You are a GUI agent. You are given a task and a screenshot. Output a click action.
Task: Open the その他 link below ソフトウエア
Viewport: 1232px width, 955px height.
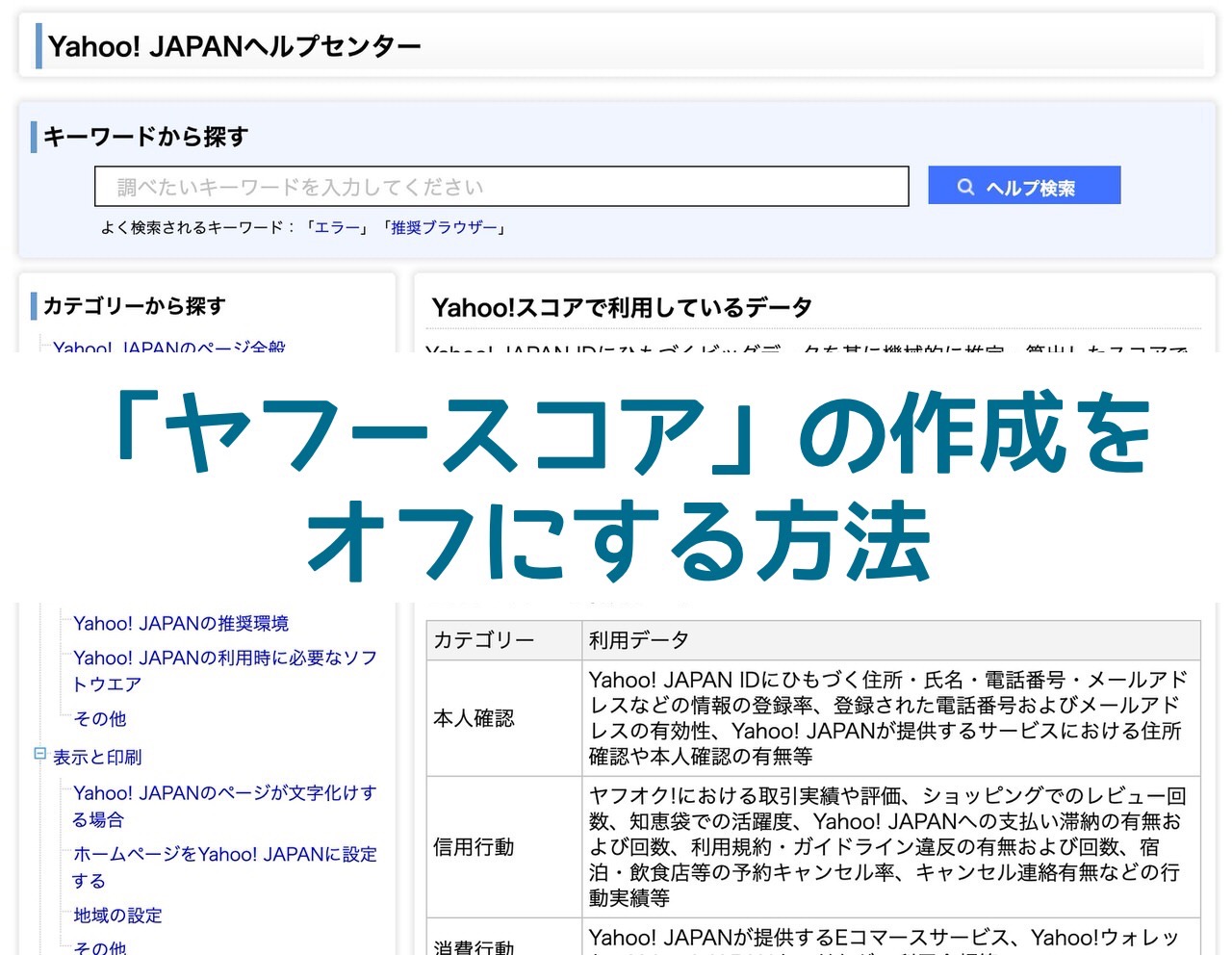(100, 719)
